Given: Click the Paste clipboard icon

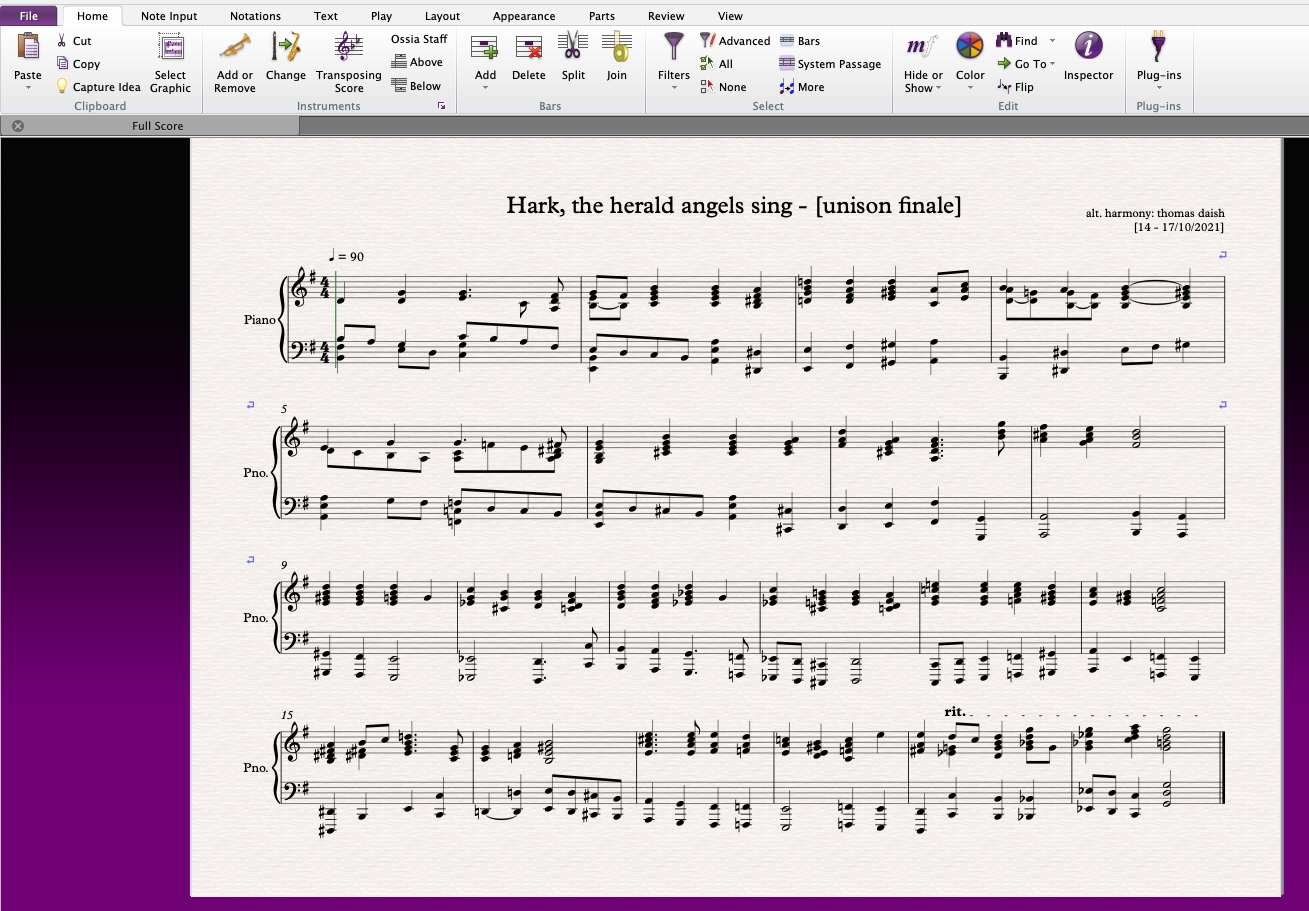Looking at the screenshot, I should pos(28,48).
